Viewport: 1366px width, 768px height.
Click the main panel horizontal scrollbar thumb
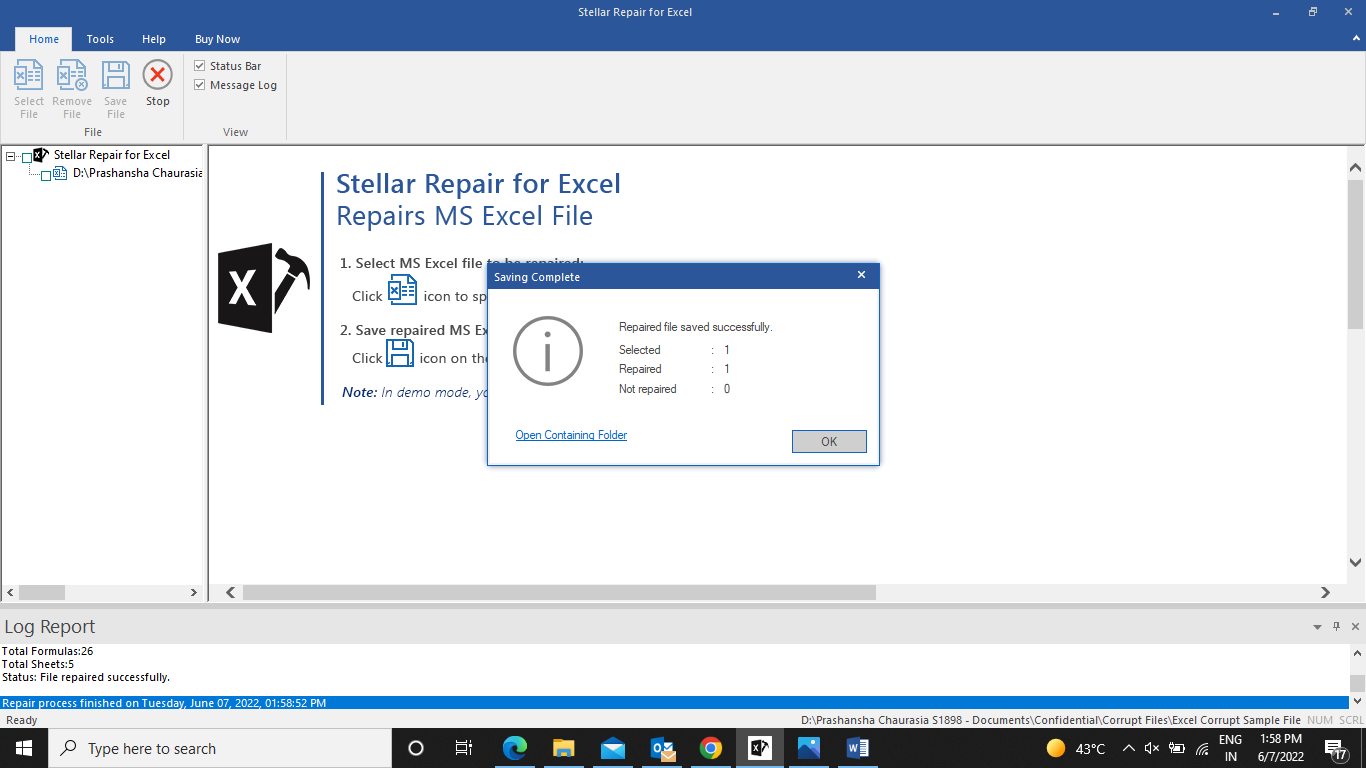pos(559,593)
